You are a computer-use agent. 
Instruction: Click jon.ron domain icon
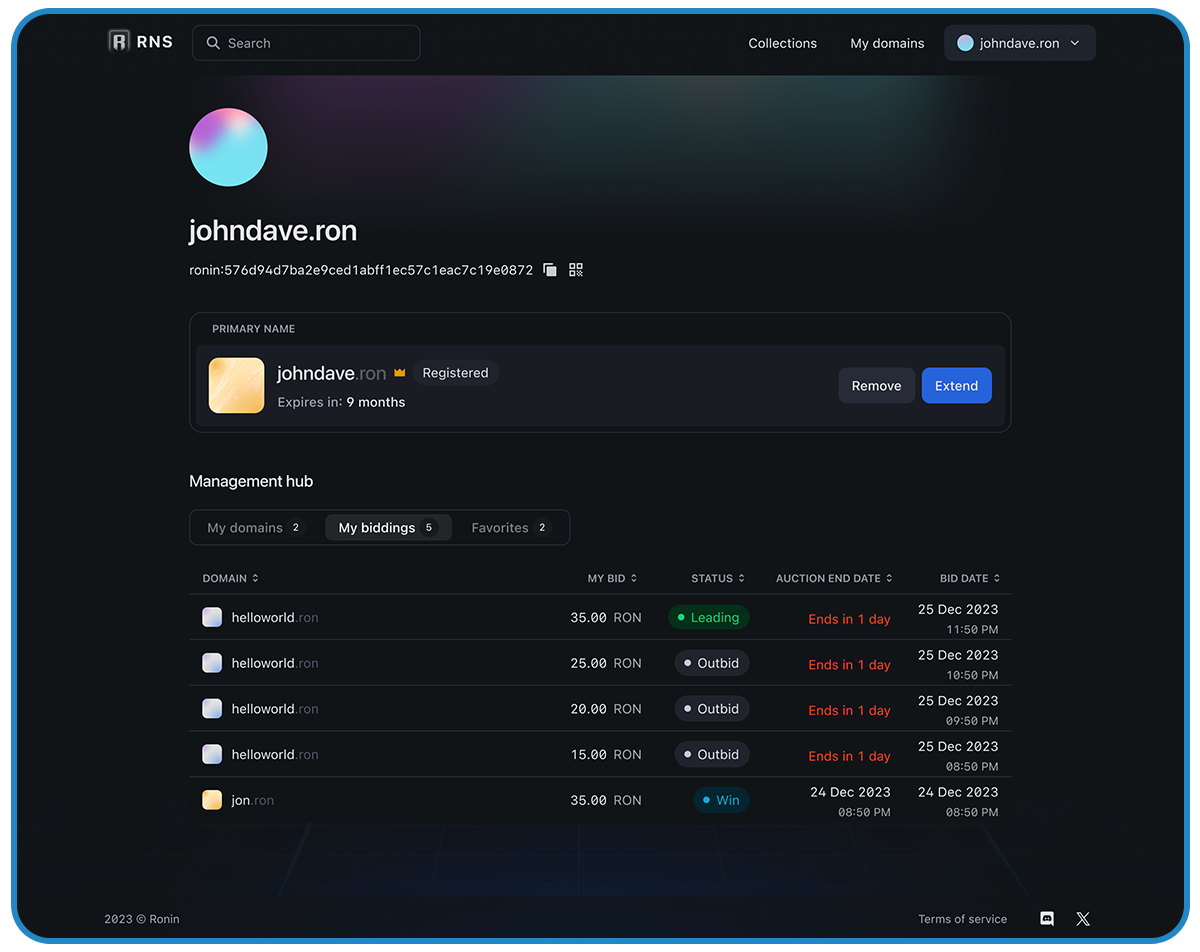point(212,800)
